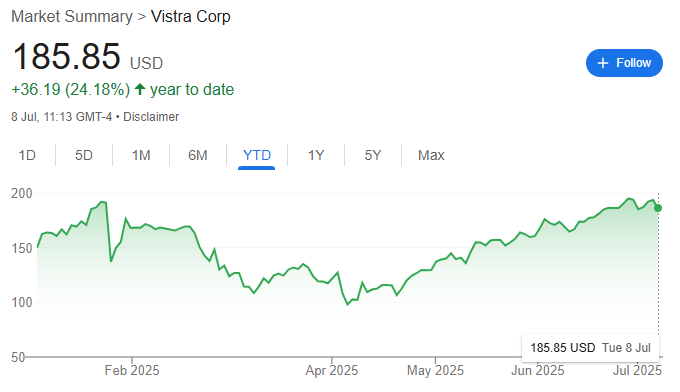Click the Vistra Corp title
This screenshot has height=392, width=680.
pos(190,16)
